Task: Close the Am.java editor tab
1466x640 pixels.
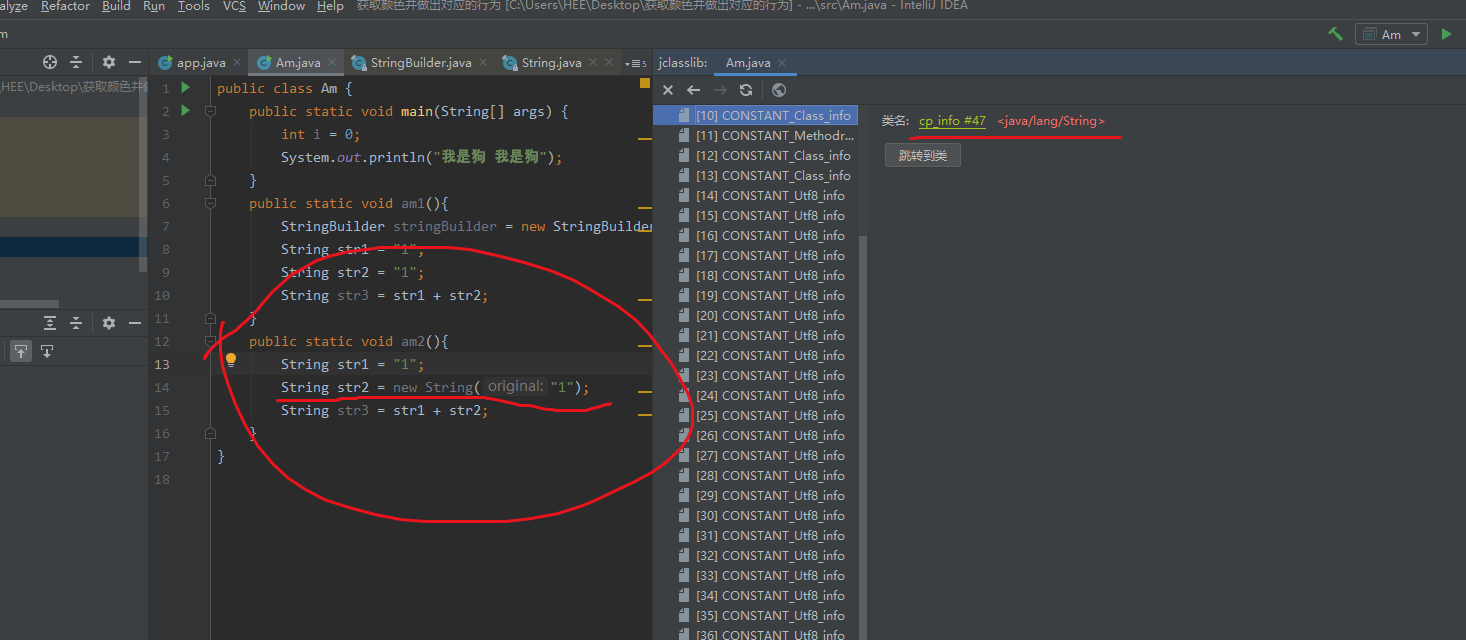Action: (x=333, y=63)
